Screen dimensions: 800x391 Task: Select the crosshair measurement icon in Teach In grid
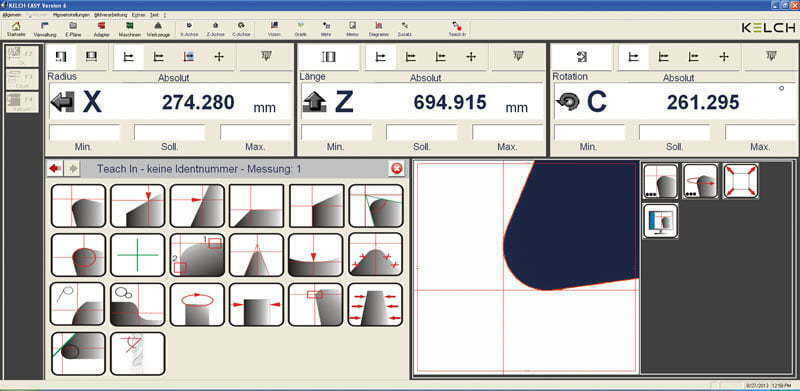138,255
